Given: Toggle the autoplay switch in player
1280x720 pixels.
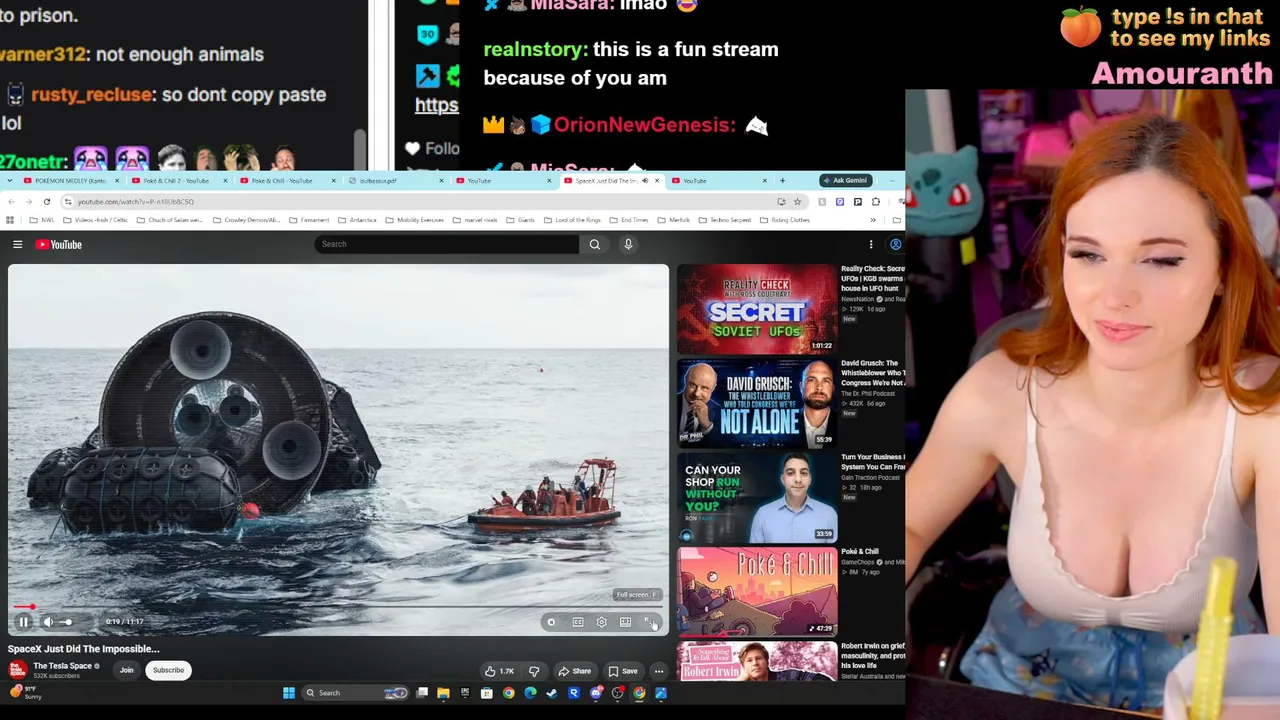Looking at the screenshot, I should click(x=551, y=622).
